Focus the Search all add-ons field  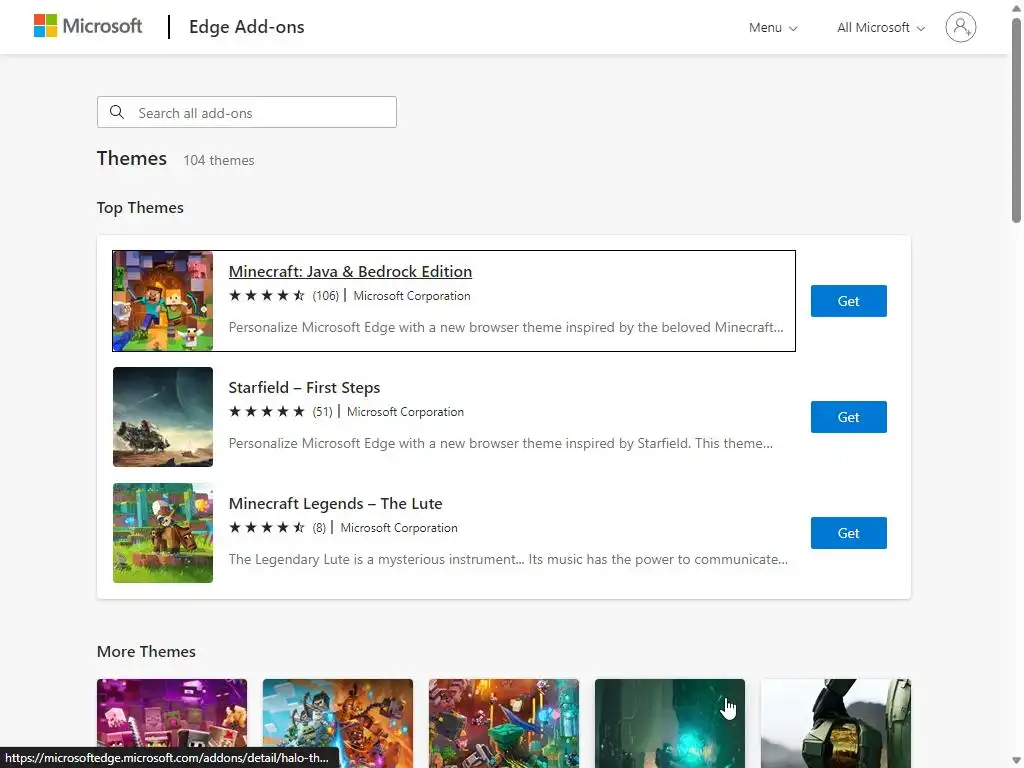pyautogui.click(x=247, y=112)
